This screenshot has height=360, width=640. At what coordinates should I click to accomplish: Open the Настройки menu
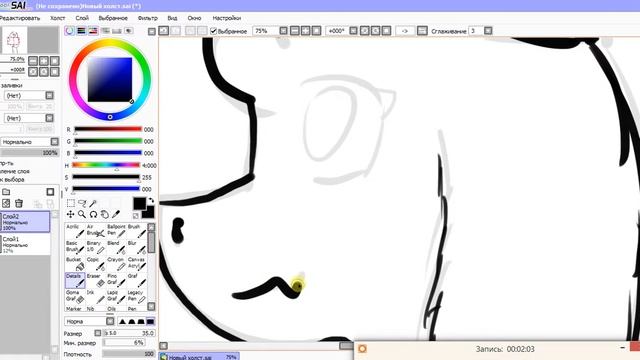227,18
